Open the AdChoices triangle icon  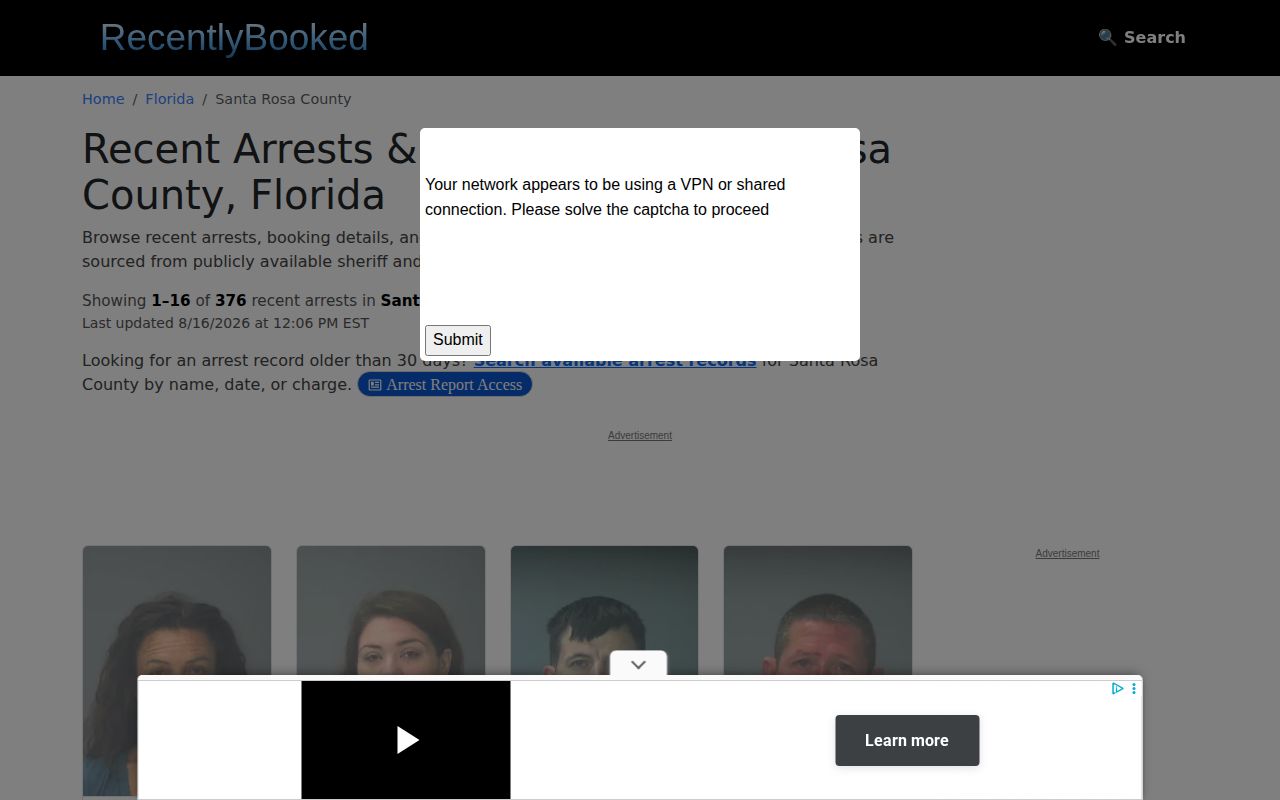coord(1117,688)
